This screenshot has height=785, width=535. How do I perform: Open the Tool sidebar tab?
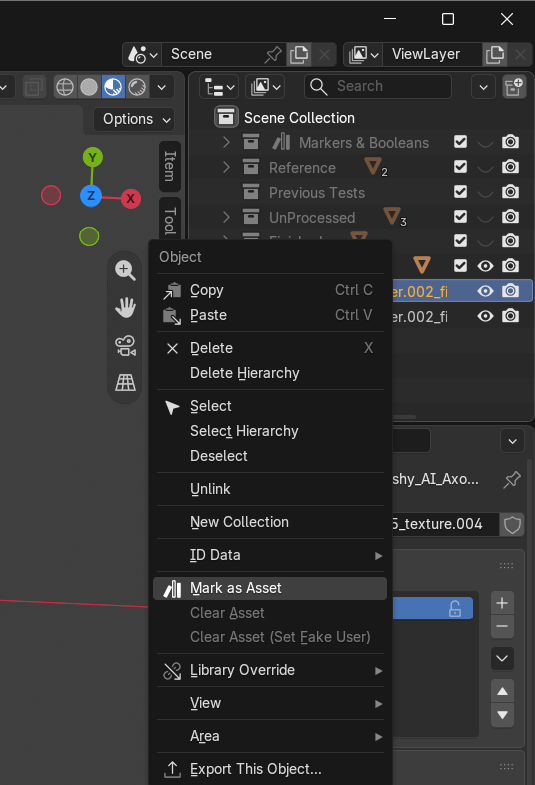[170, 220]
